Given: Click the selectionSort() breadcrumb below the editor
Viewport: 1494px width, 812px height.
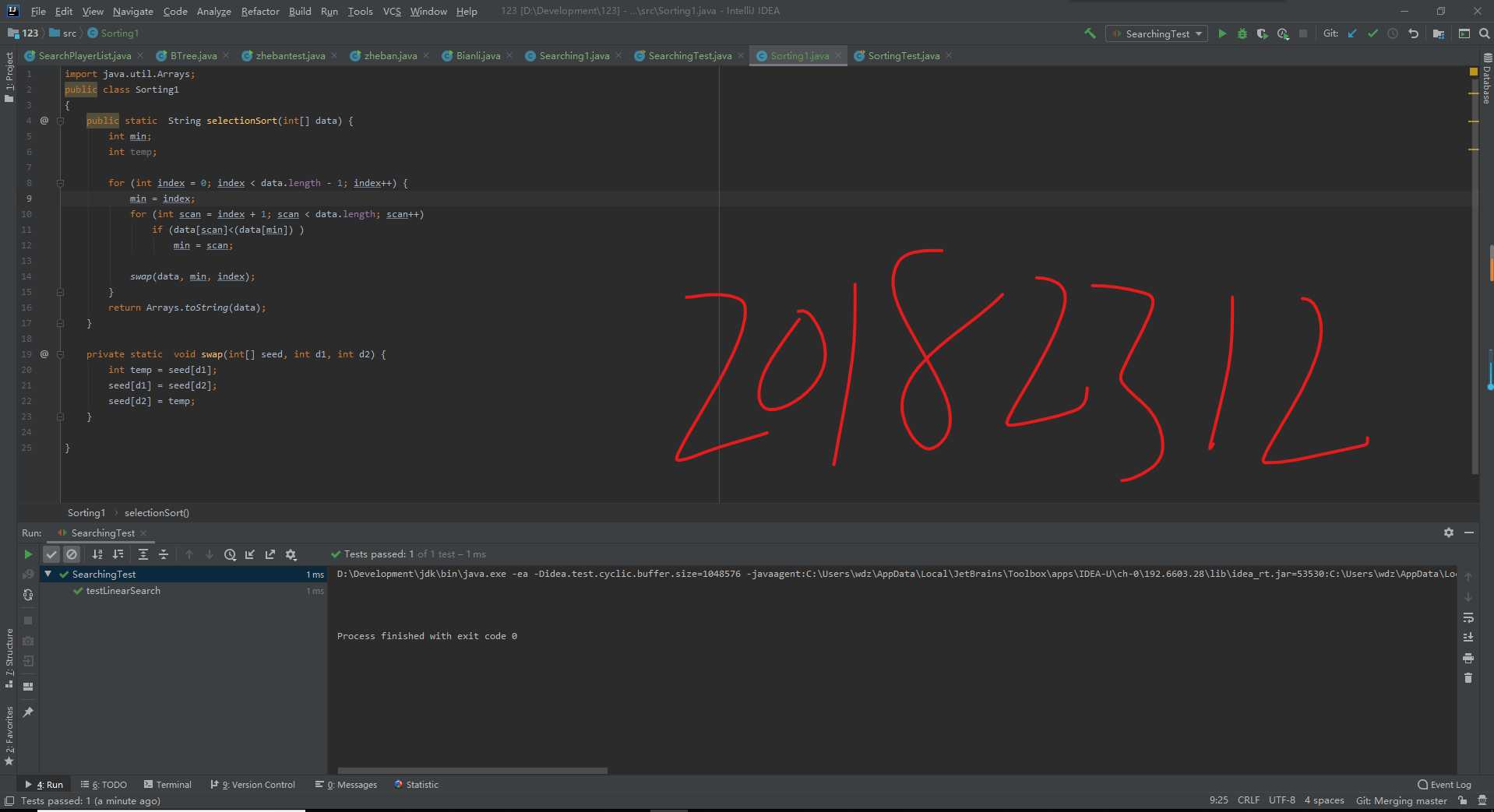Looking at the screenshot, I should pos(157,512).
